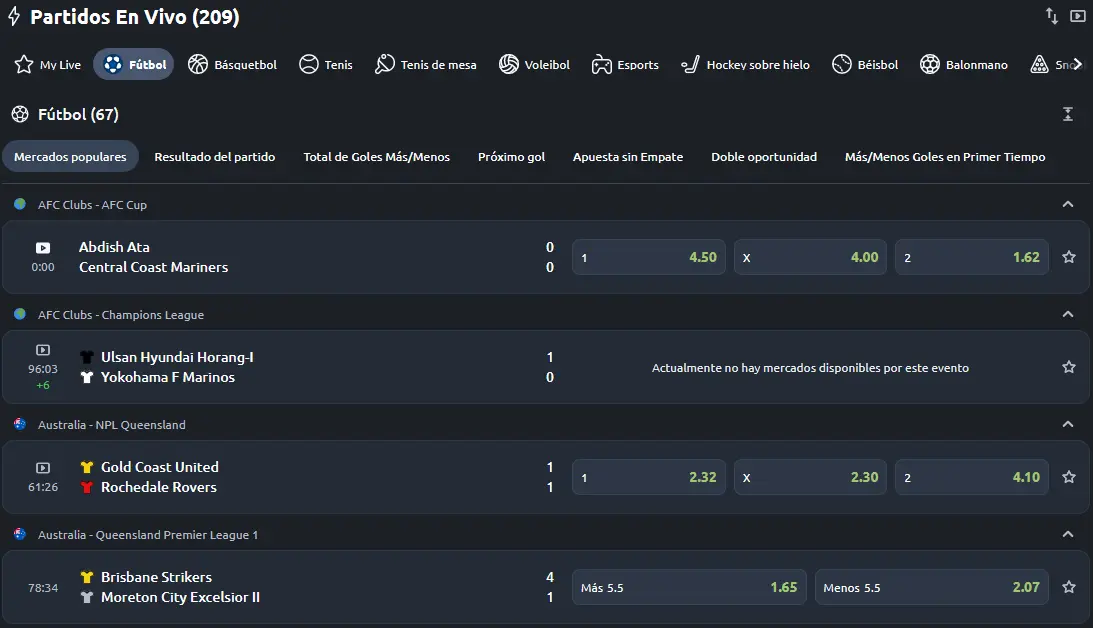Select Más 5.5 goals at 1.65
This screenshot has width=1093, height=628.
tap(689, 588)
